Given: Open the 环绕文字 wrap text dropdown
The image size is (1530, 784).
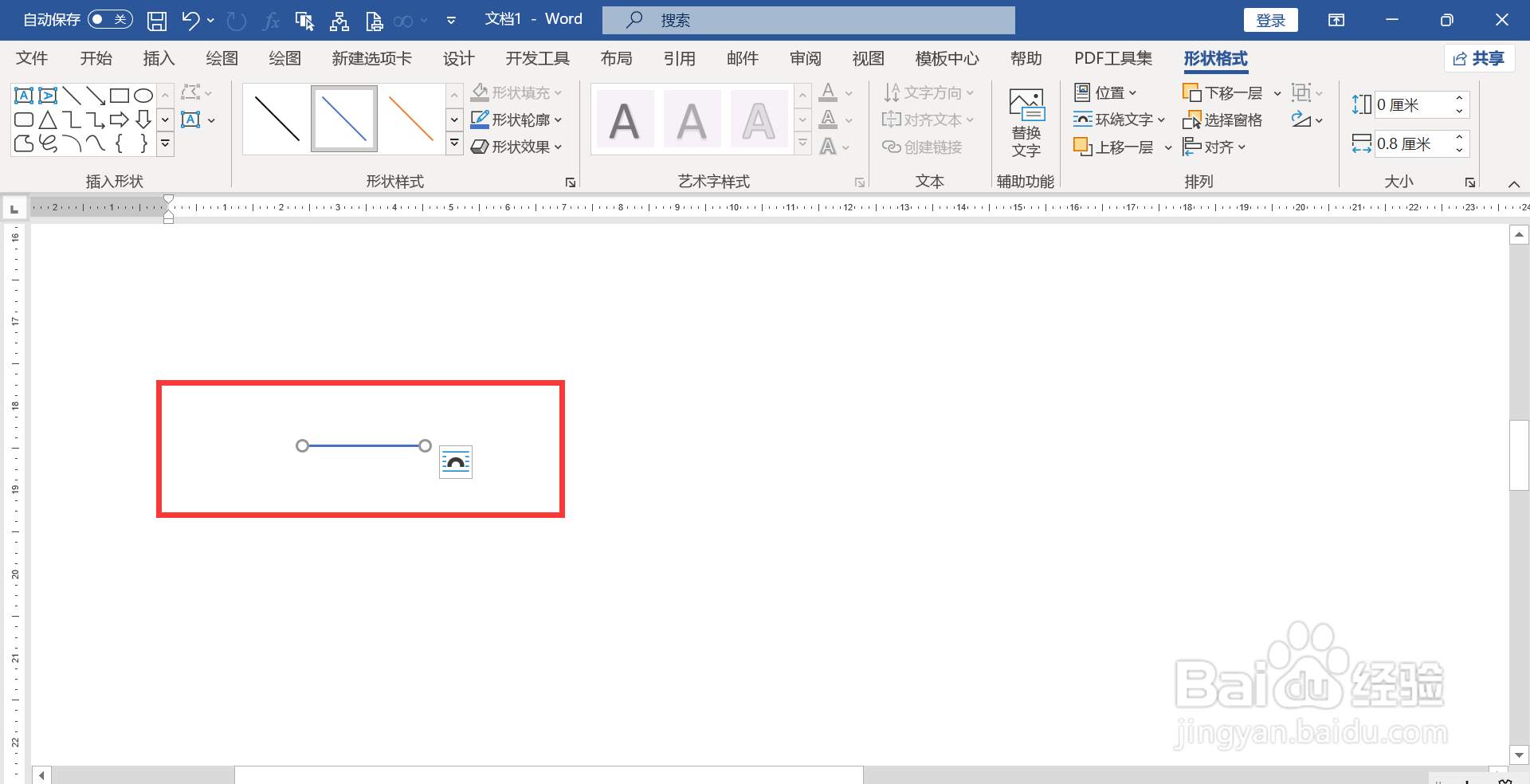Looking at the screenshot, I should pyautogui.click(x=1119, y=120).
